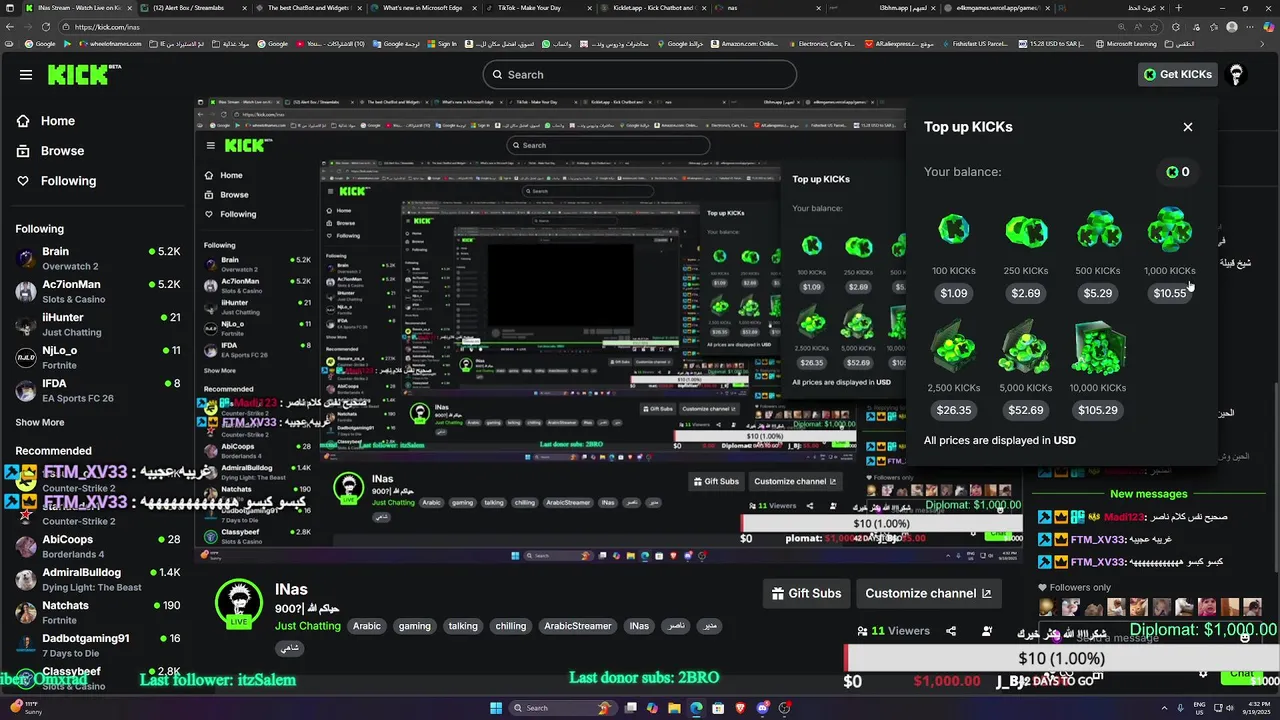Image resolution: width=1280 pixels, height=720 pixels.
Task: Select the ArabicStreamer tag
Action: click(577, 626)
